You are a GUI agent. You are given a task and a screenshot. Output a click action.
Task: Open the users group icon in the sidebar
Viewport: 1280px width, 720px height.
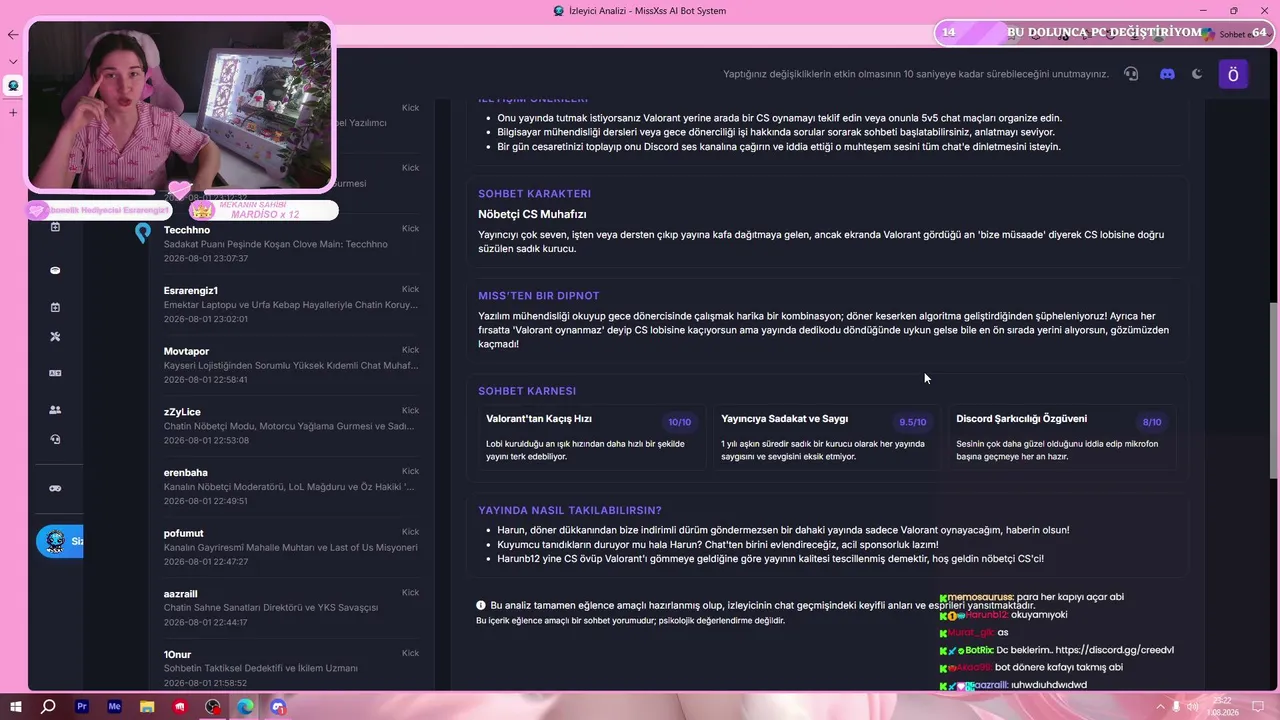click(55, 409)
